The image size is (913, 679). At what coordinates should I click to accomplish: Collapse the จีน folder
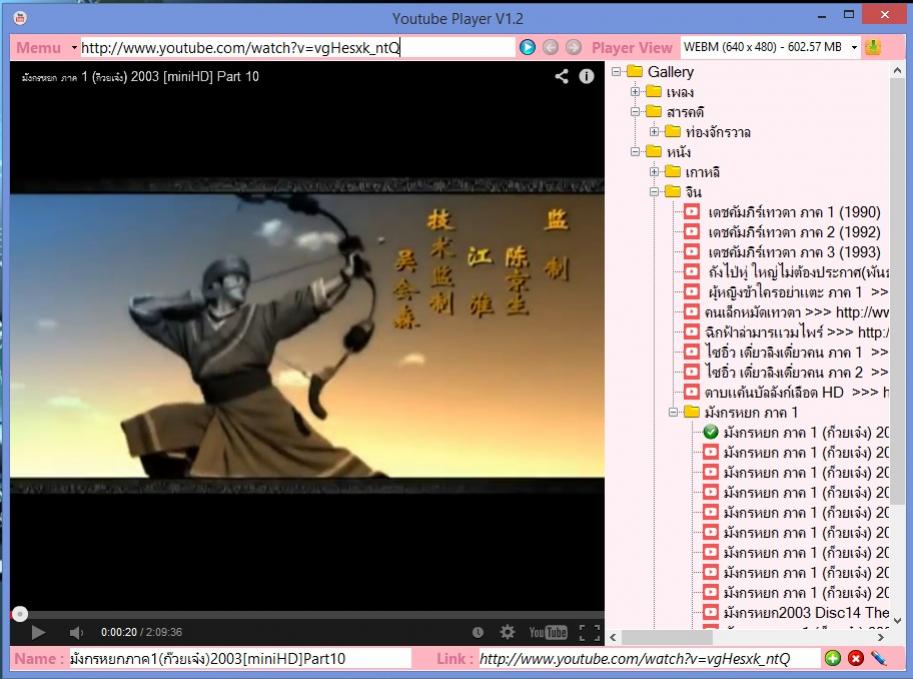[x=654, y=192]
